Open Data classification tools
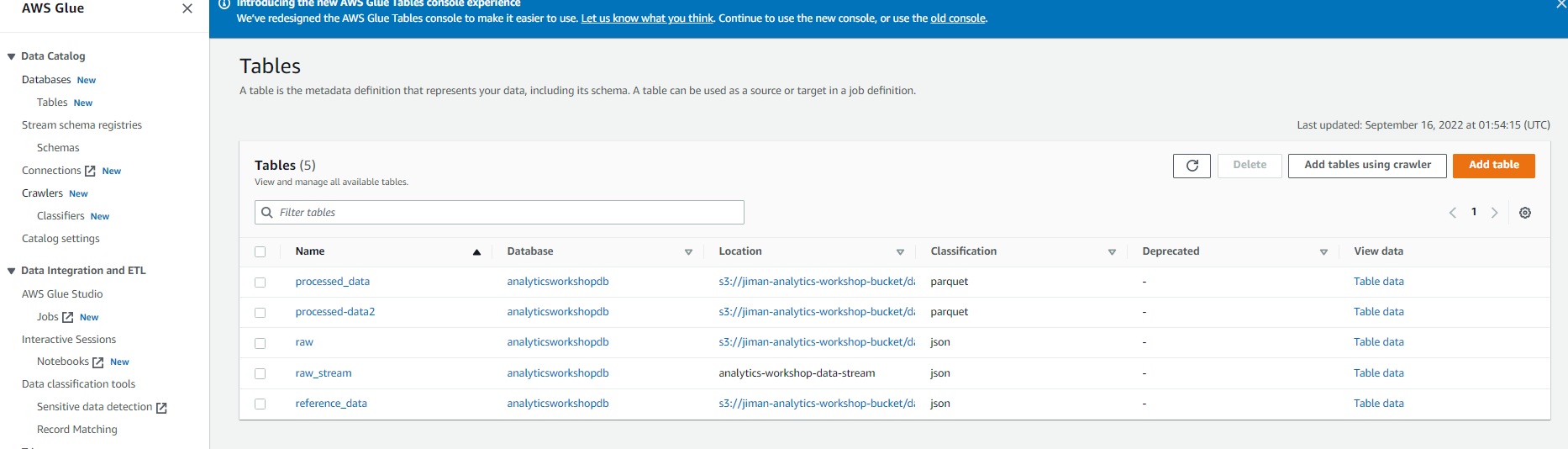This screenshot has width=1568, height=449. coord(78,384)
